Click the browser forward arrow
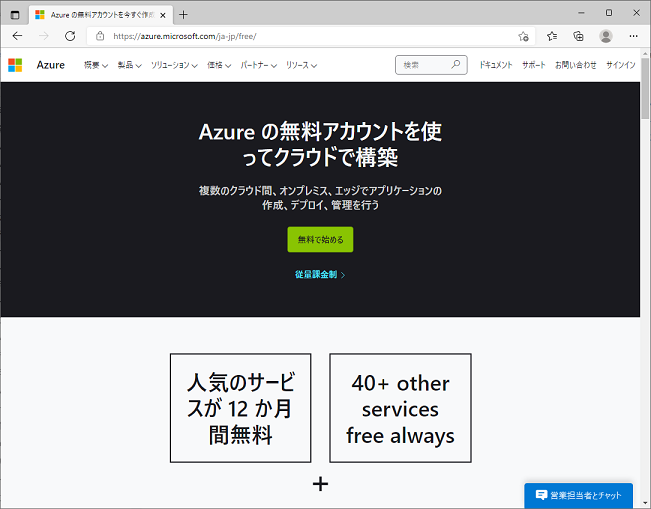 coord(44,36)
